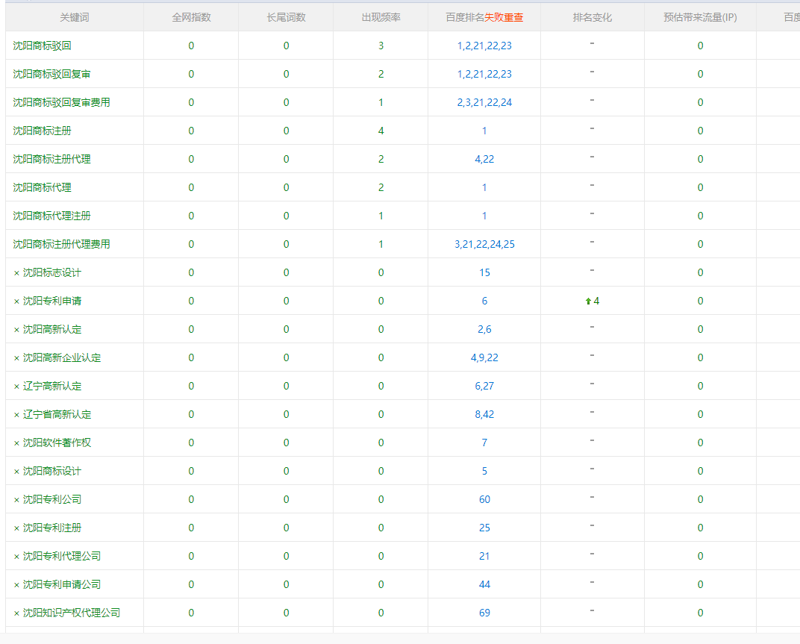The height and width of the screenshot is (644, 800).
Task: Open the keyword 沈阳商标代理注册
Action: (x=52, y=216)
